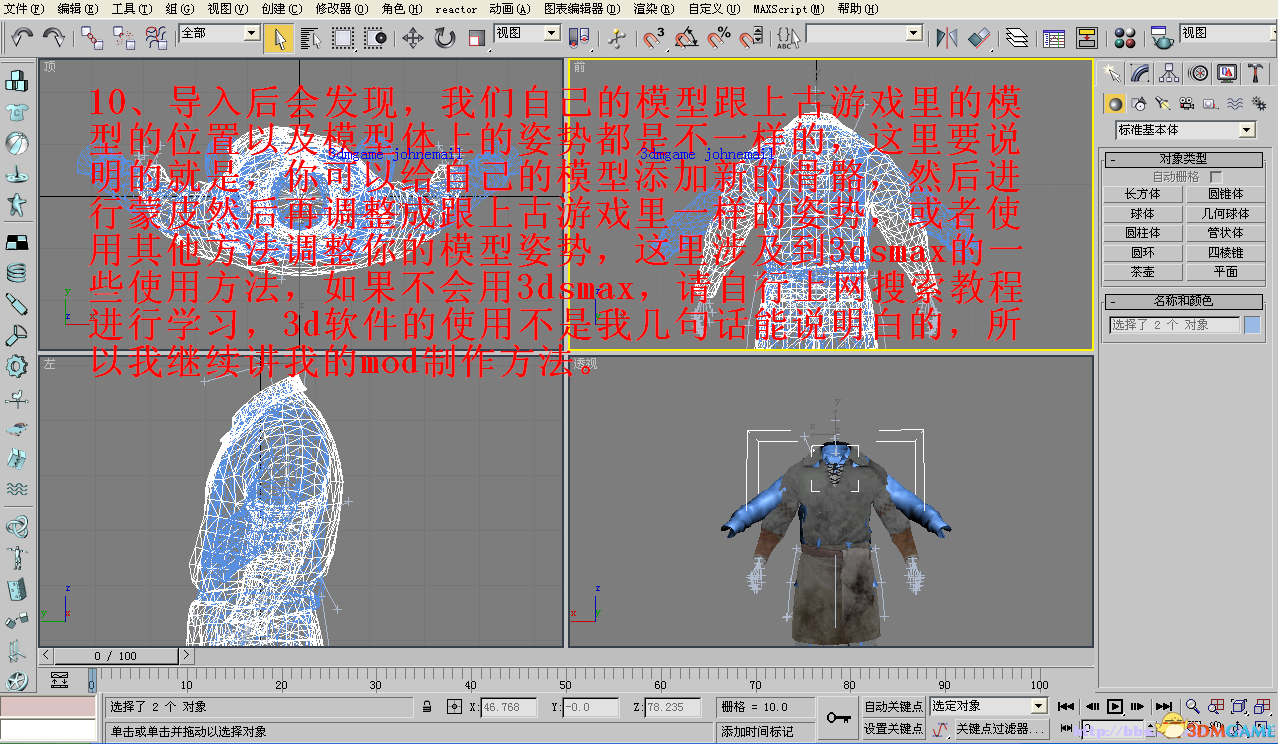Image resolution: width=1280 pixels, height=744 pixels.
Task: Click the 长方体 box button
Action: (x=1142, y=195)
